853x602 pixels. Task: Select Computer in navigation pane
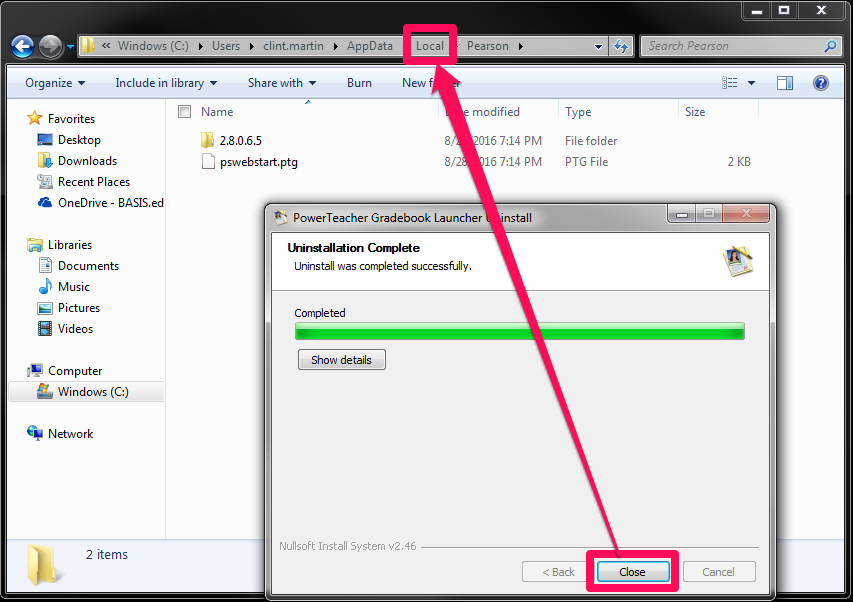pos(75,371)
